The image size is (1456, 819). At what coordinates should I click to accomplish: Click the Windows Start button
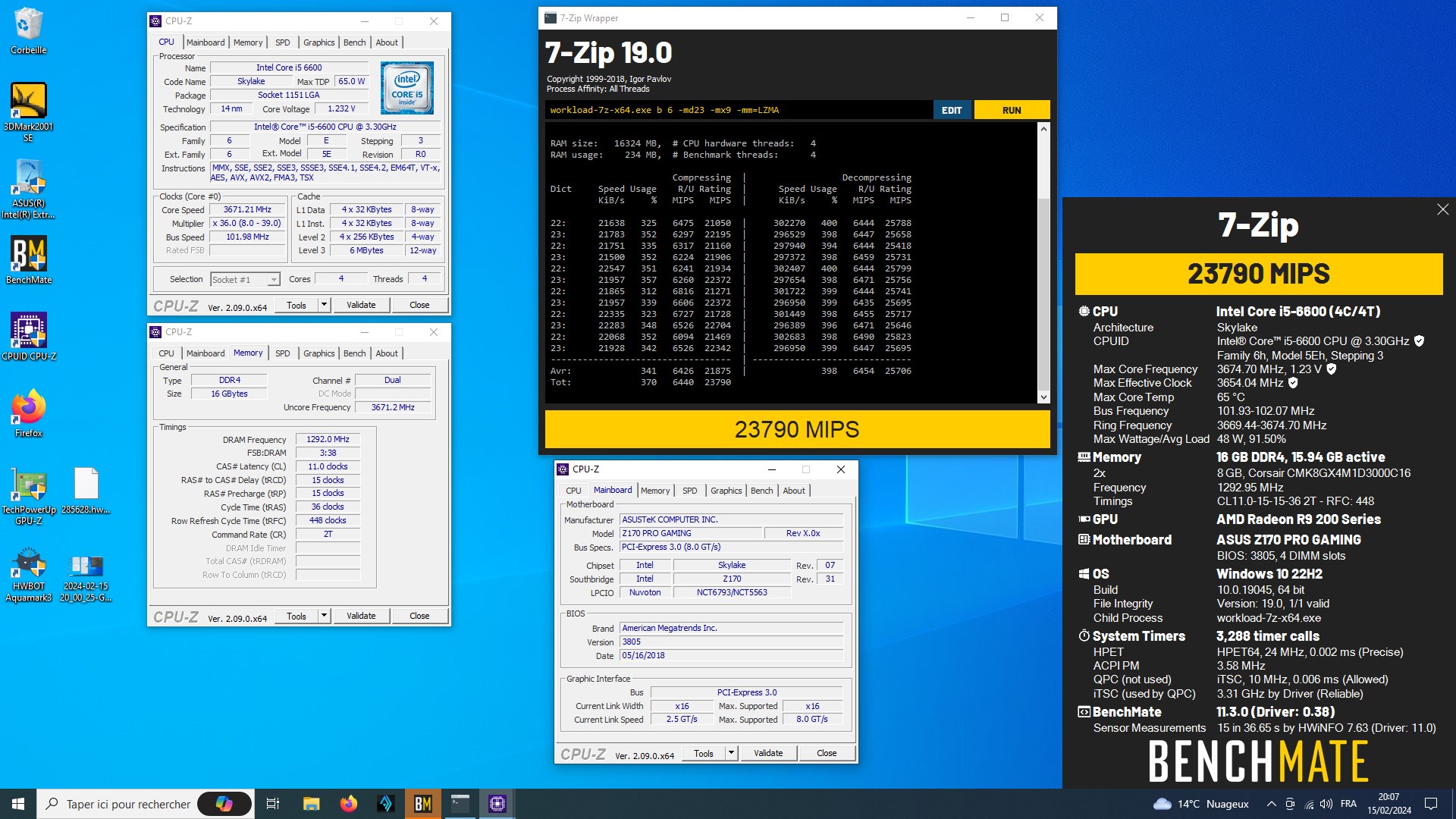tap(18, 804)
